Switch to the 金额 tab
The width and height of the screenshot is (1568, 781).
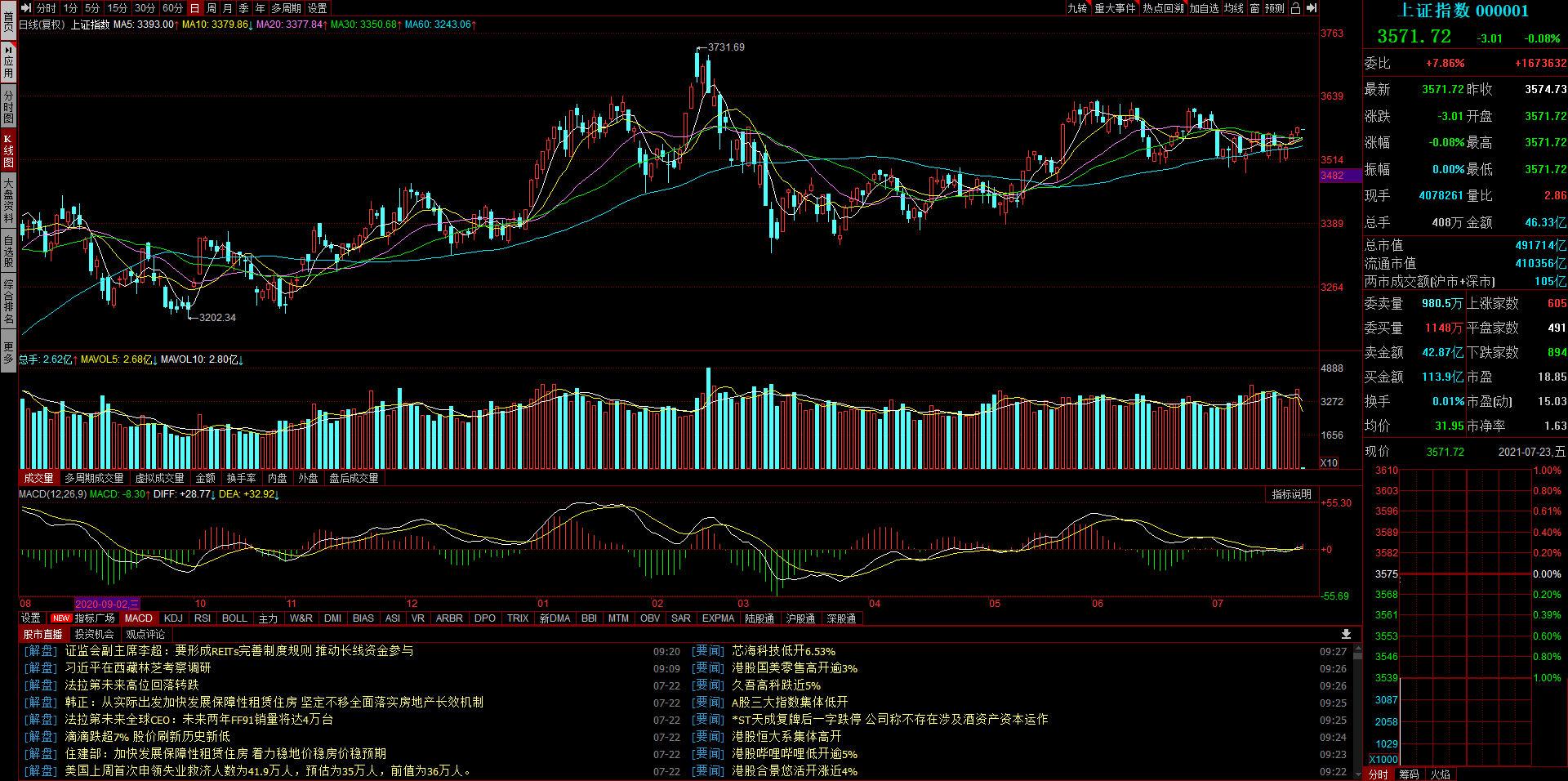(206, 478)
